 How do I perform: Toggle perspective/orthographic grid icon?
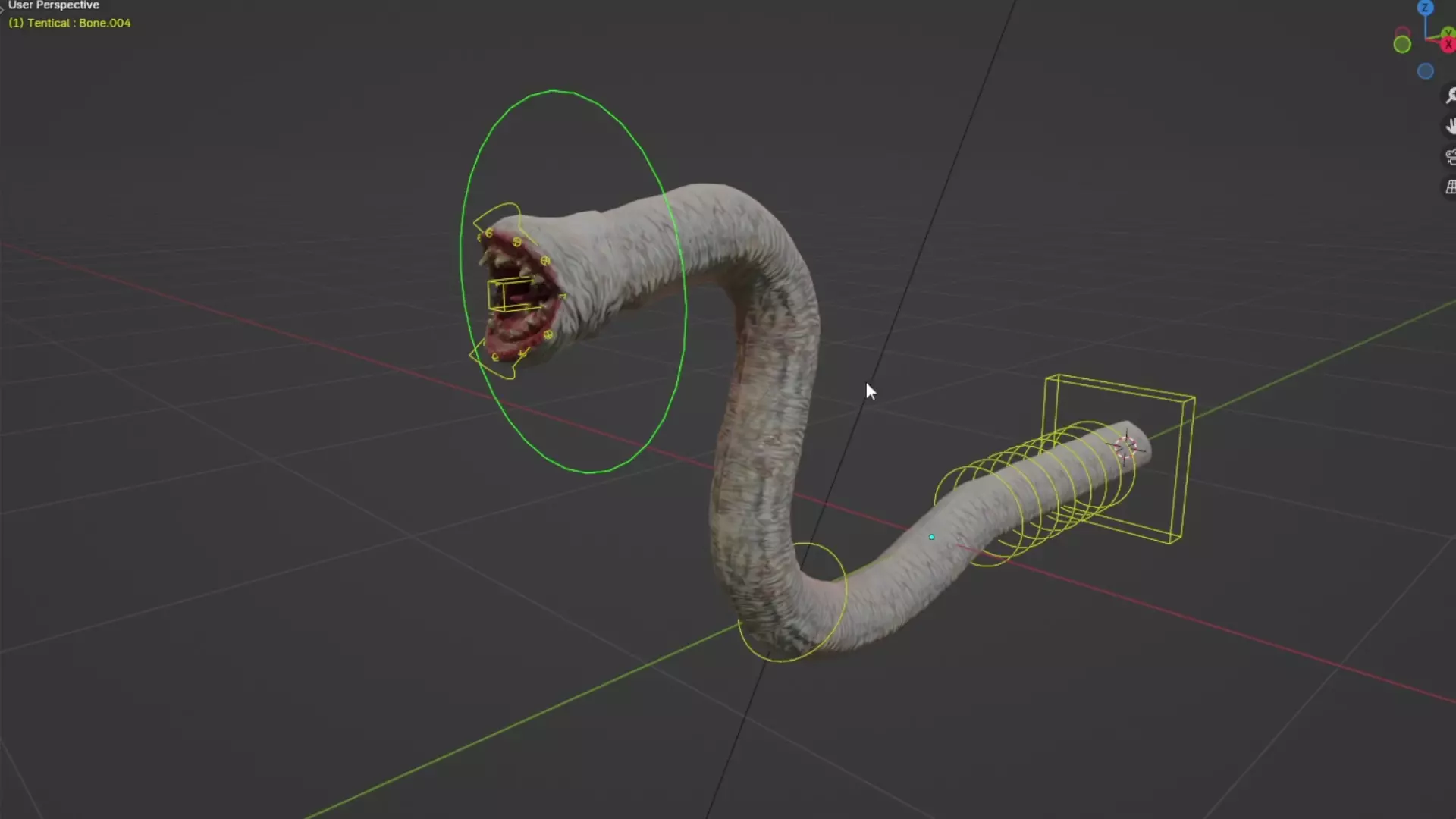tap(1450, 187)
